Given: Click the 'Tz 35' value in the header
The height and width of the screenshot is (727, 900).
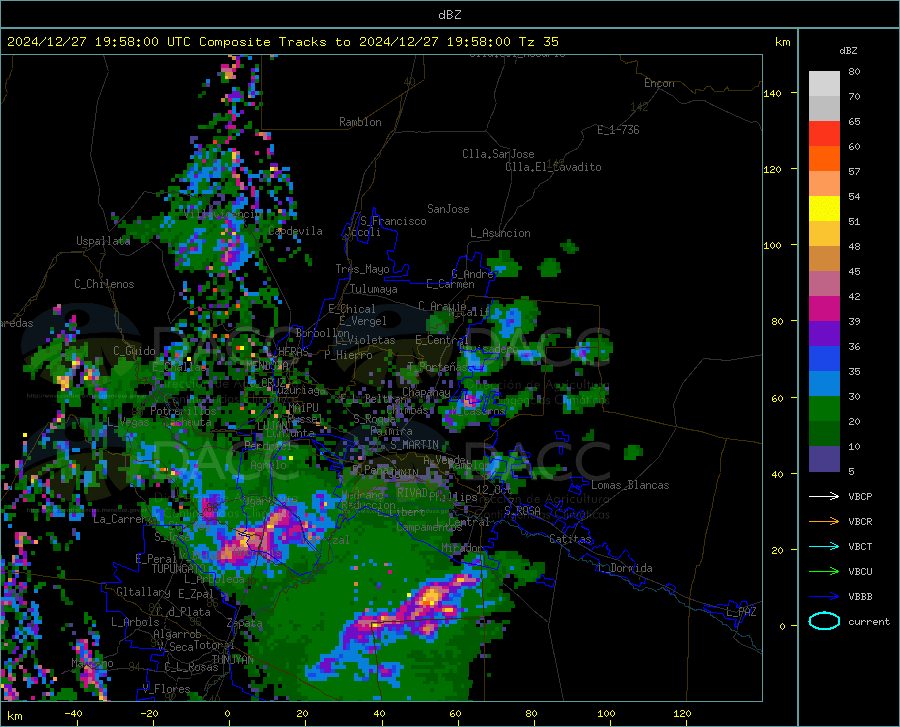Looking at the screenshot, I should [x=539, y=42].
